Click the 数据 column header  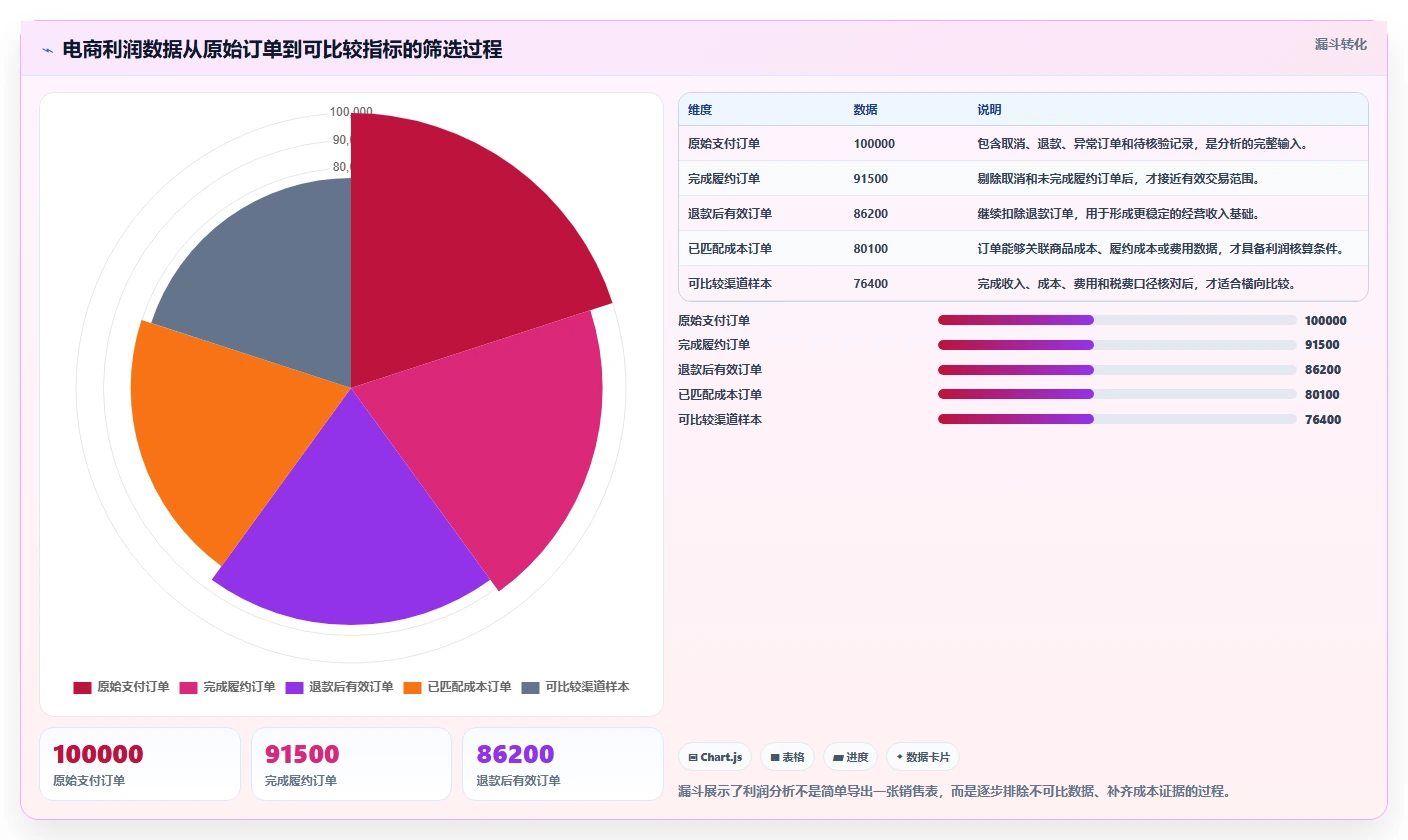click(866, 109)
